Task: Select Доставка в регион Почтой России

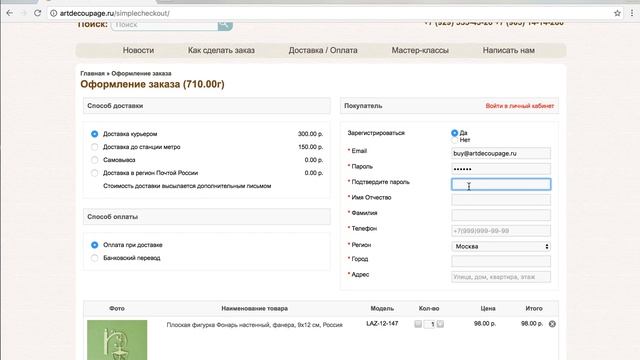Action: pos(95,173)
